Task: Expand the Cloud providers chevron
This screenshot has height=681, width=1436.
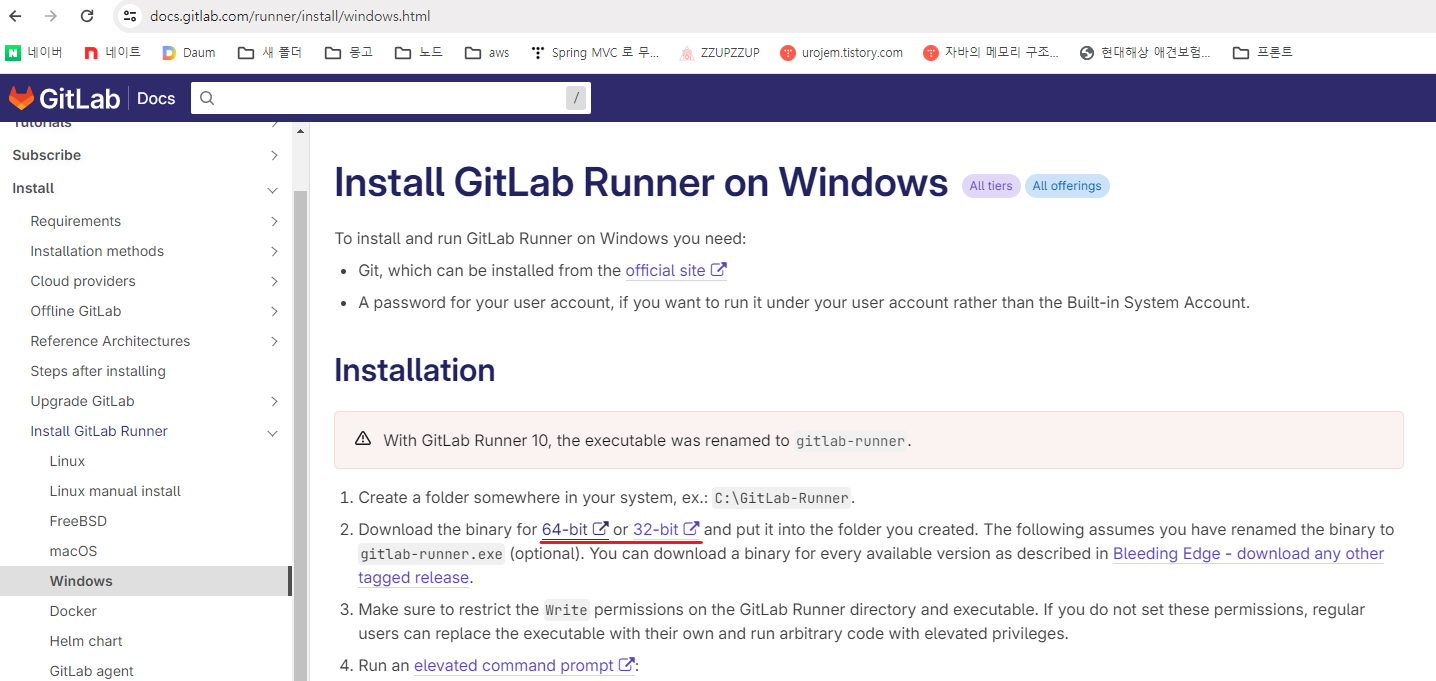Action: click(x=274, y=281)
